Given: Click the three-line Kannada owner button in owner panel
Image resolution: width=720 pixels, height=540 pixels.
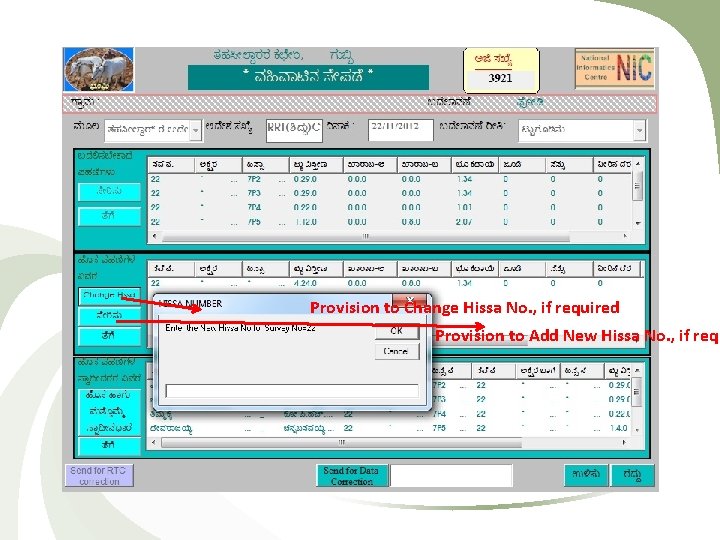Looking at the screenshot, I should (109, 412).
